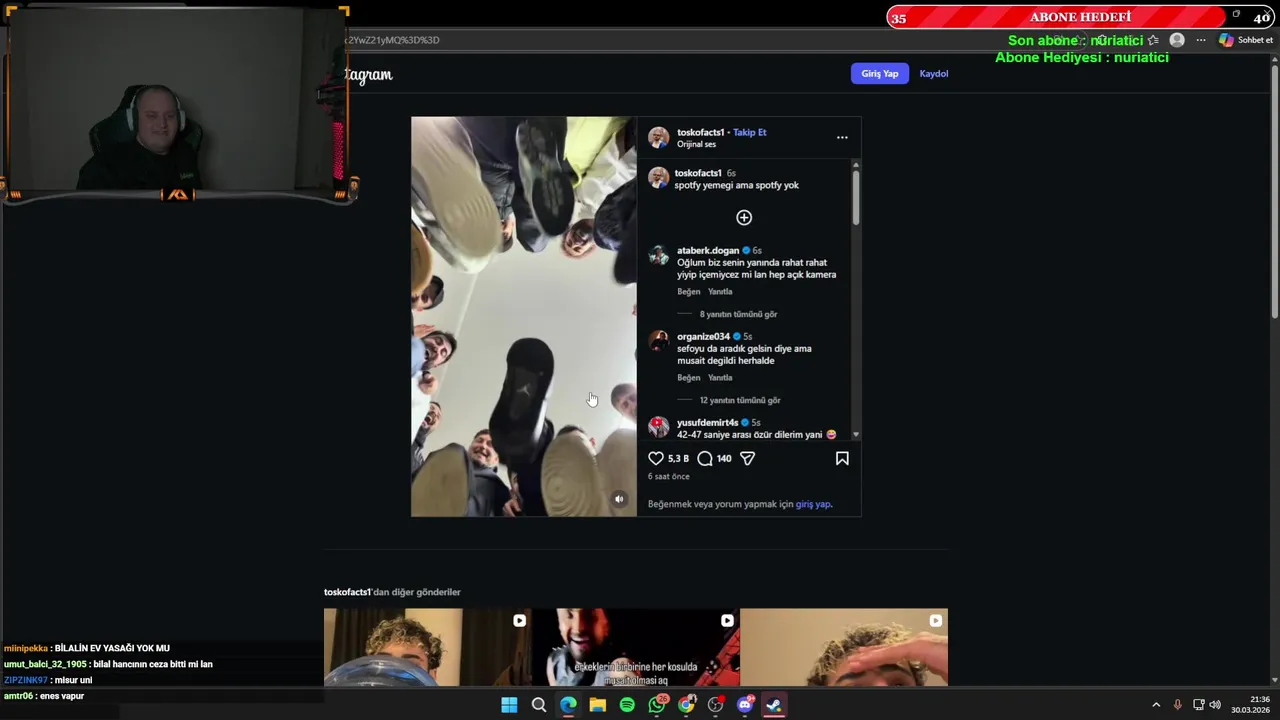Image resolution: width=1280 pixels, height=720 pixels.
Task: Click the Instagram logo
Action: pos(368,75)
